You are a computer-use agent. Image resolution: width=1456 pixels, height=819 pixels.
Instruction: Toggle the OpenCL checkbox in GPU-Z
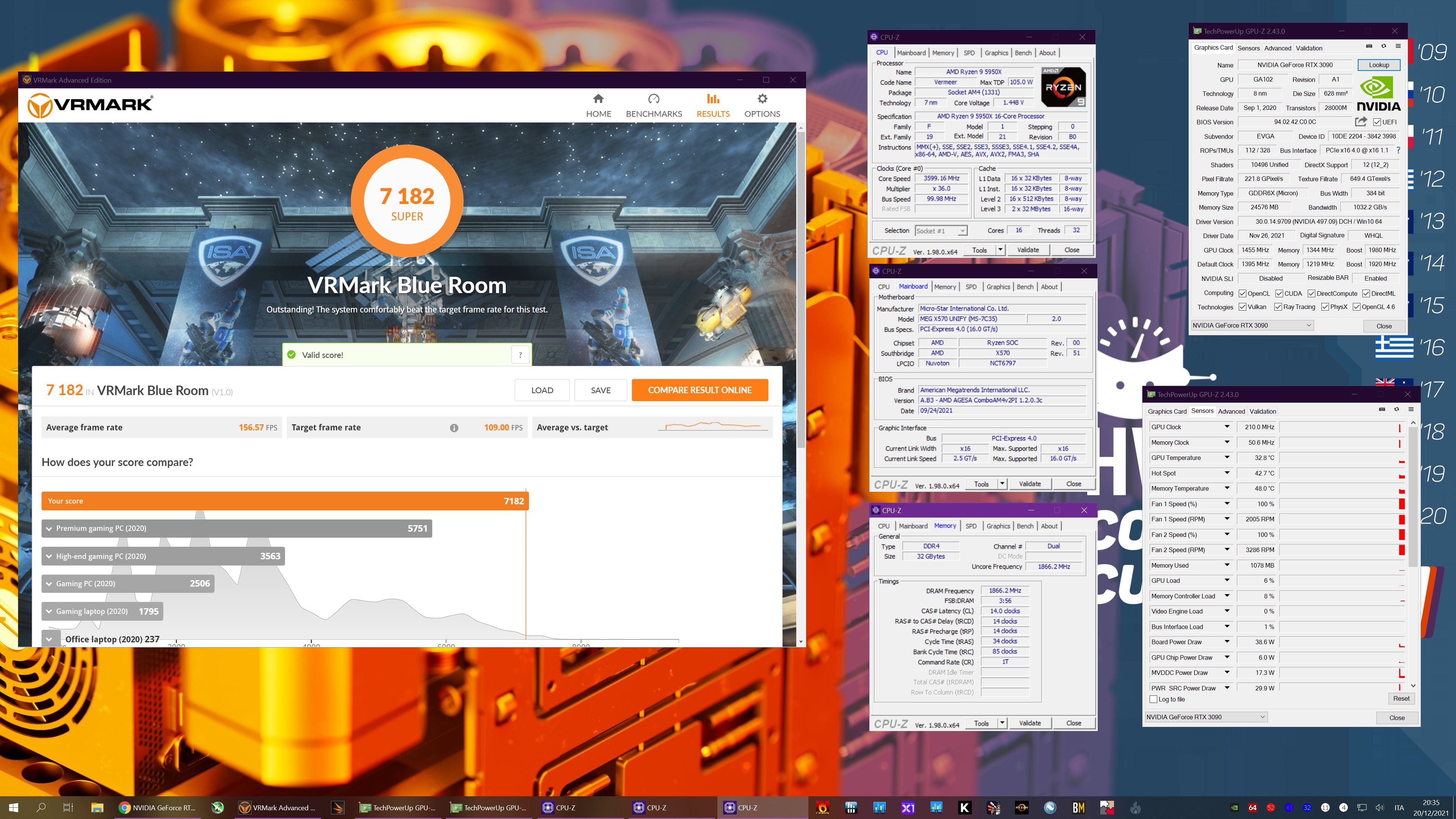1243,293
